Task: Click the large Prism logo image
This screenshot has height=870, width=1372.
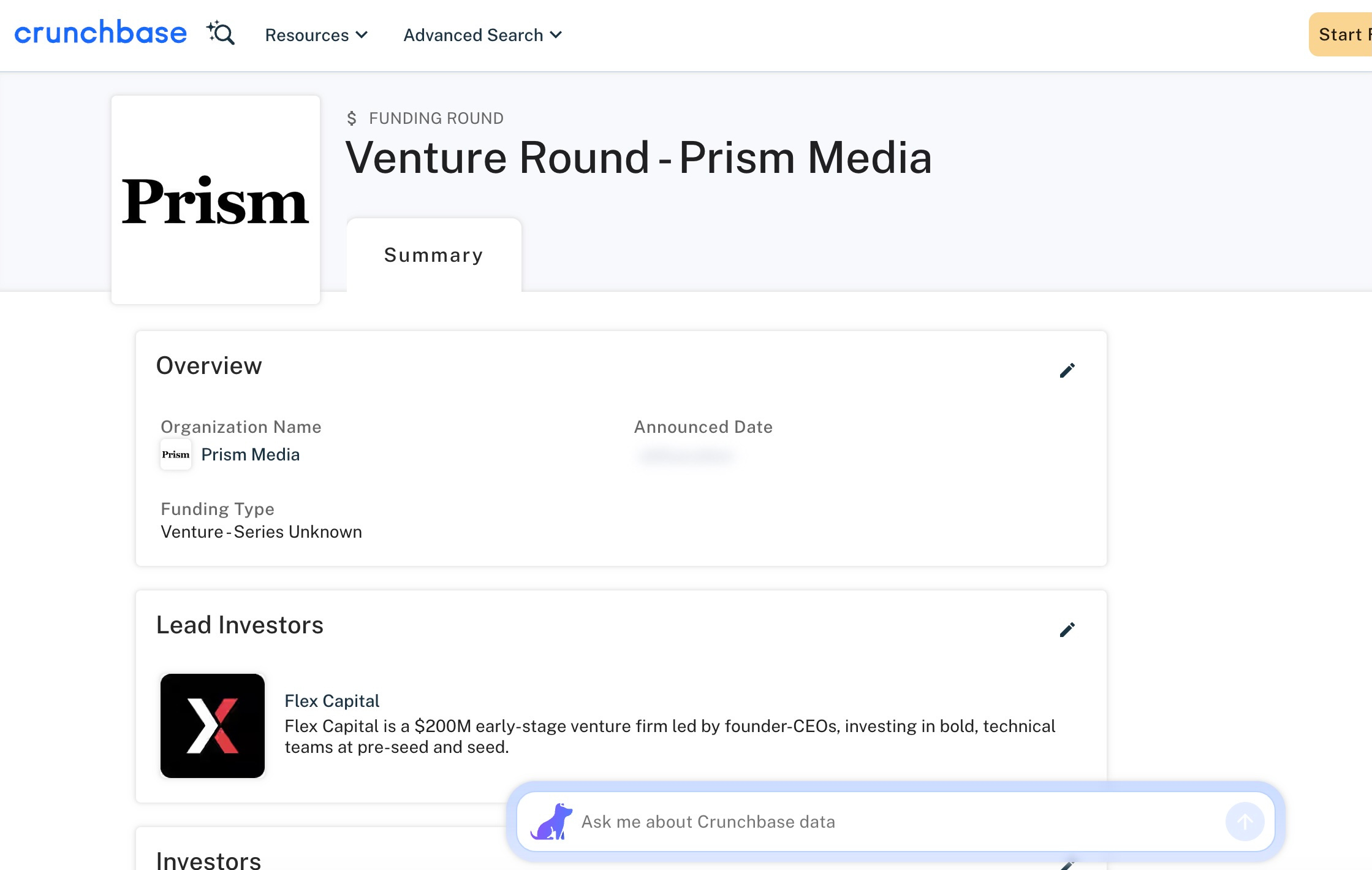Action: point(216,200)
